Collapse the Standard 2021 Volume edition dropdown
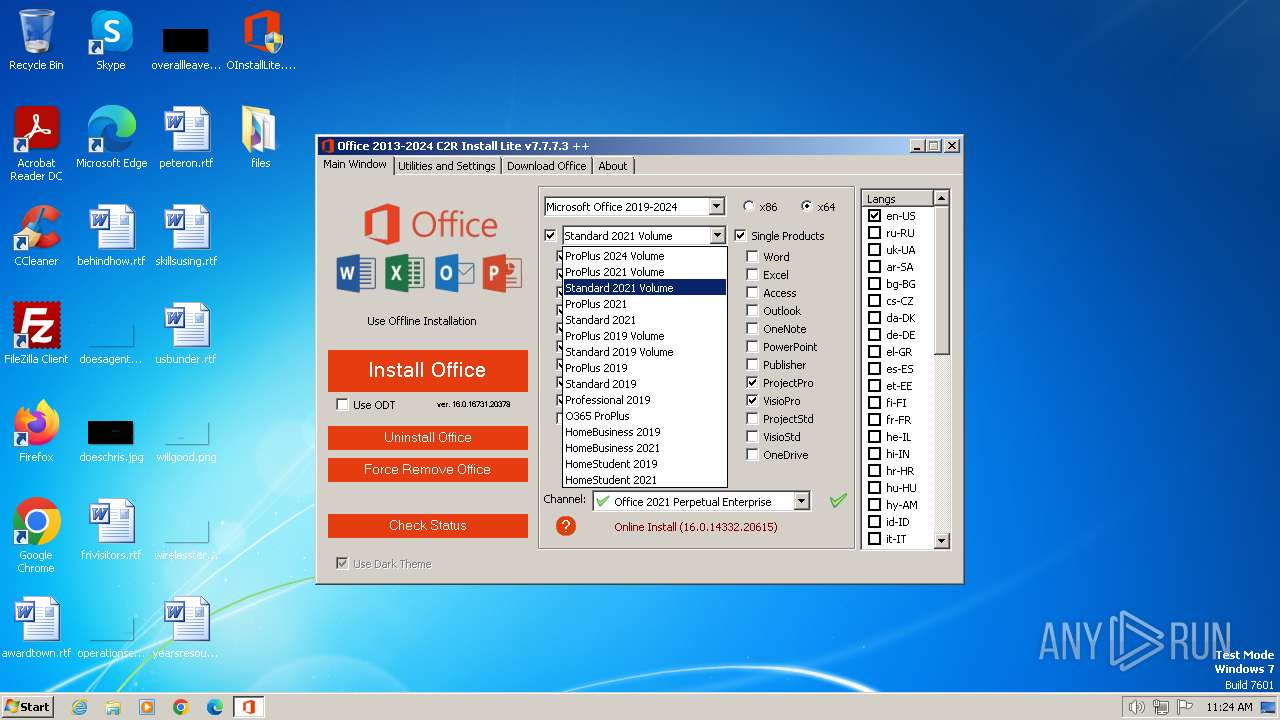The height and width of the screenshot is (720, 1280). coord(717,236)
